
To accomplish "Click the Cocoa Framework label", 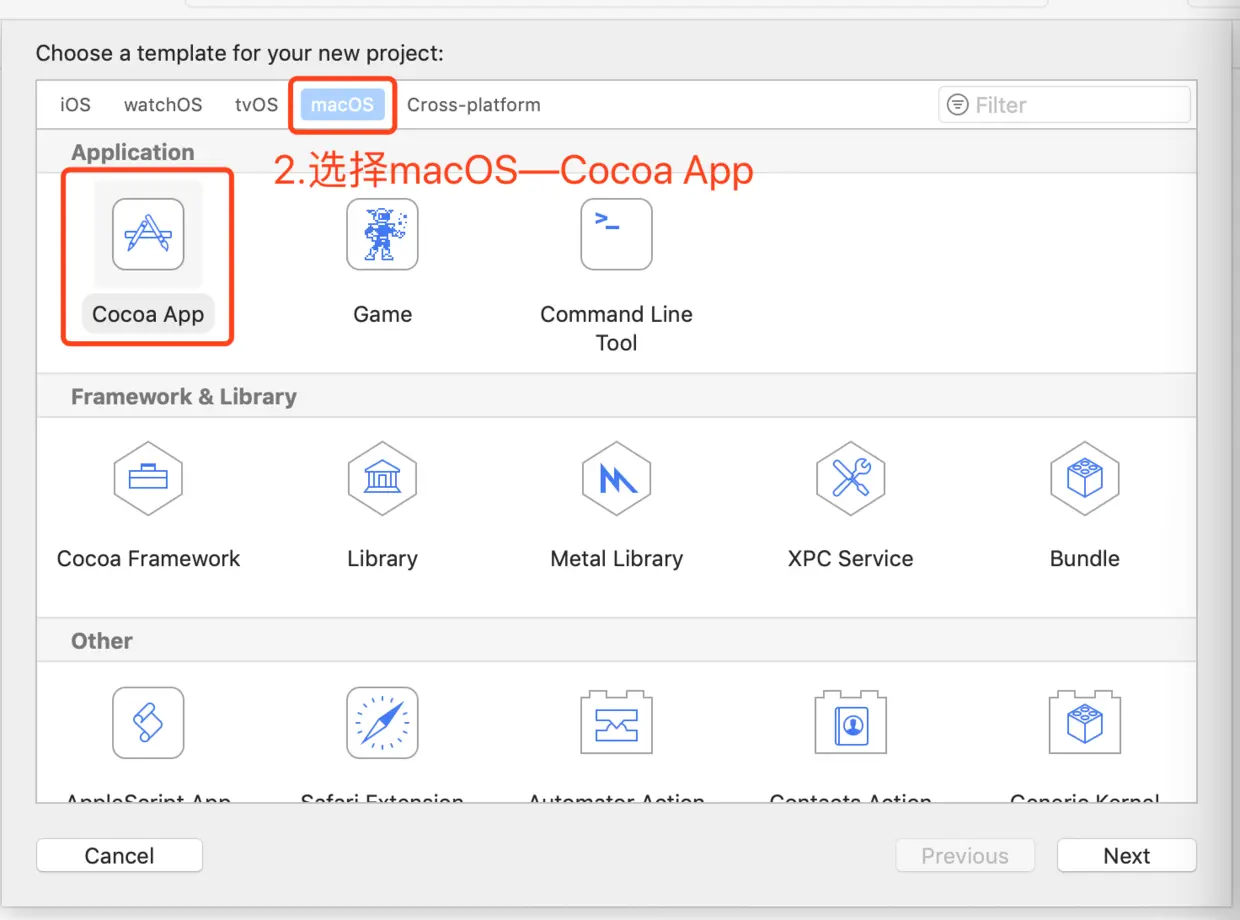I will click(148, 559).
